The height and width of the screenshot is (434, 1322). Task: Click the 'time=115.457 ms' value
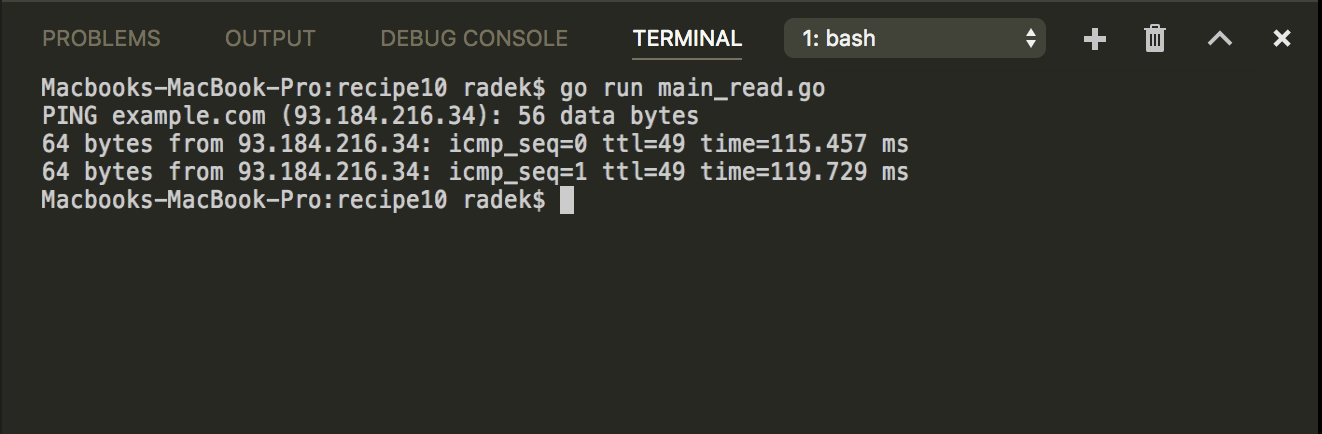804,144
